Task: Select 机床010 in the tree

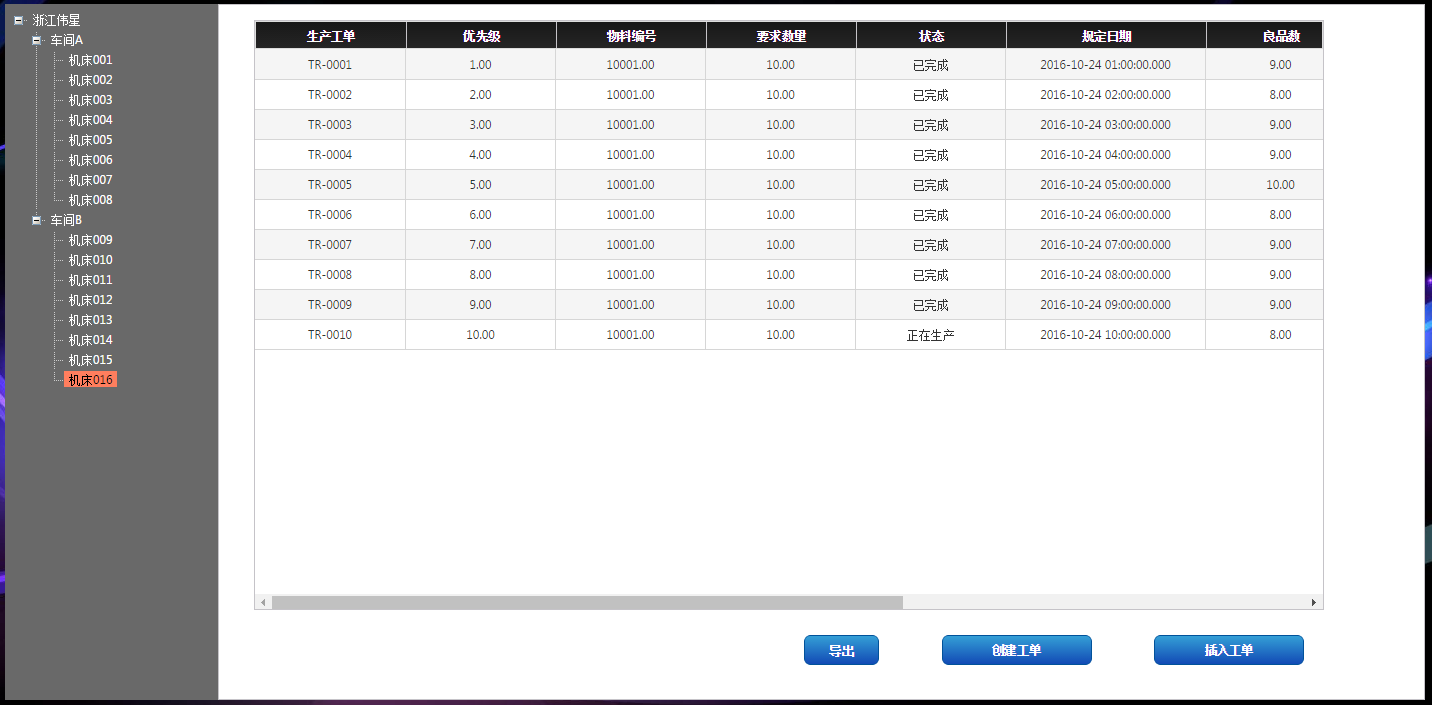Action: pos(90,260)
